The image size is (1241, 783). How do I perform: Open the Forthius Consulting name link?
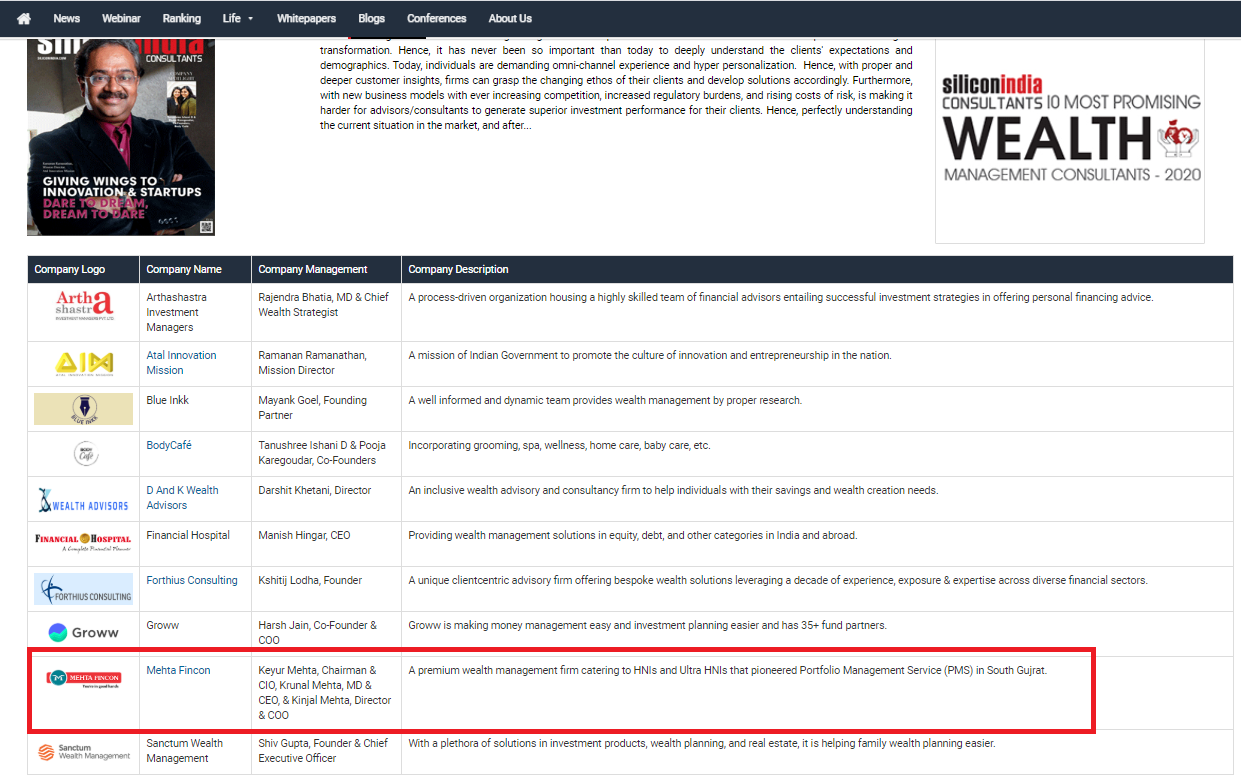click(192, 580)
